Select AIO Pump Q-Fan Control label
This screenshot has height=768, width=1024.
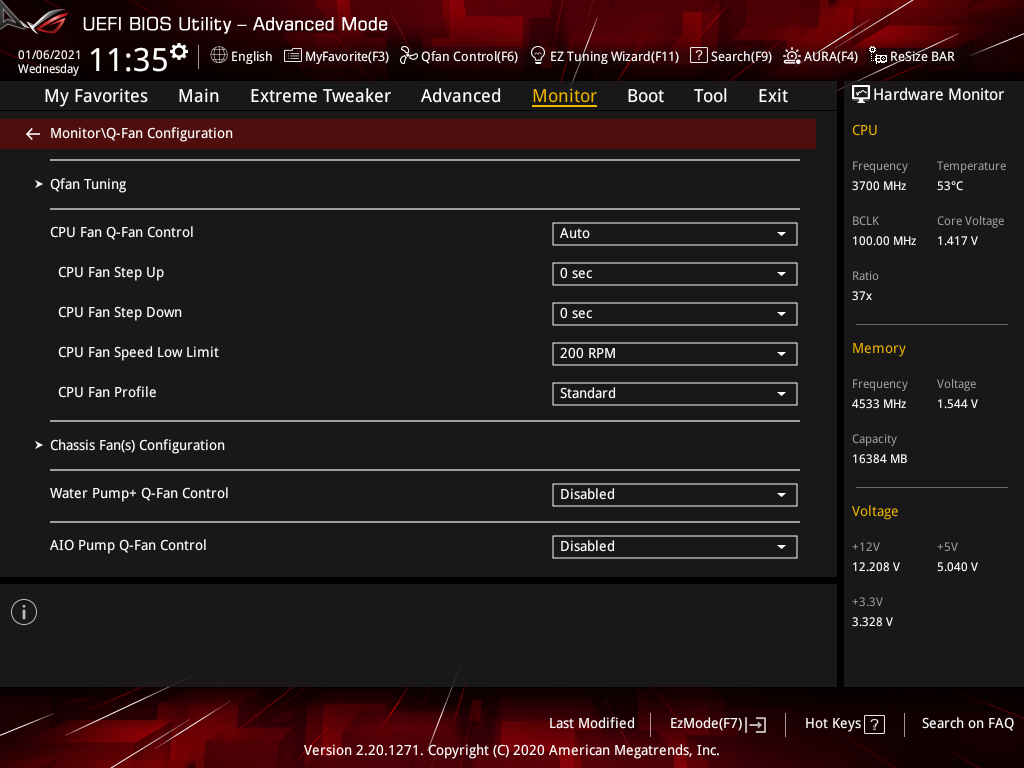click(x=128, y=545)
